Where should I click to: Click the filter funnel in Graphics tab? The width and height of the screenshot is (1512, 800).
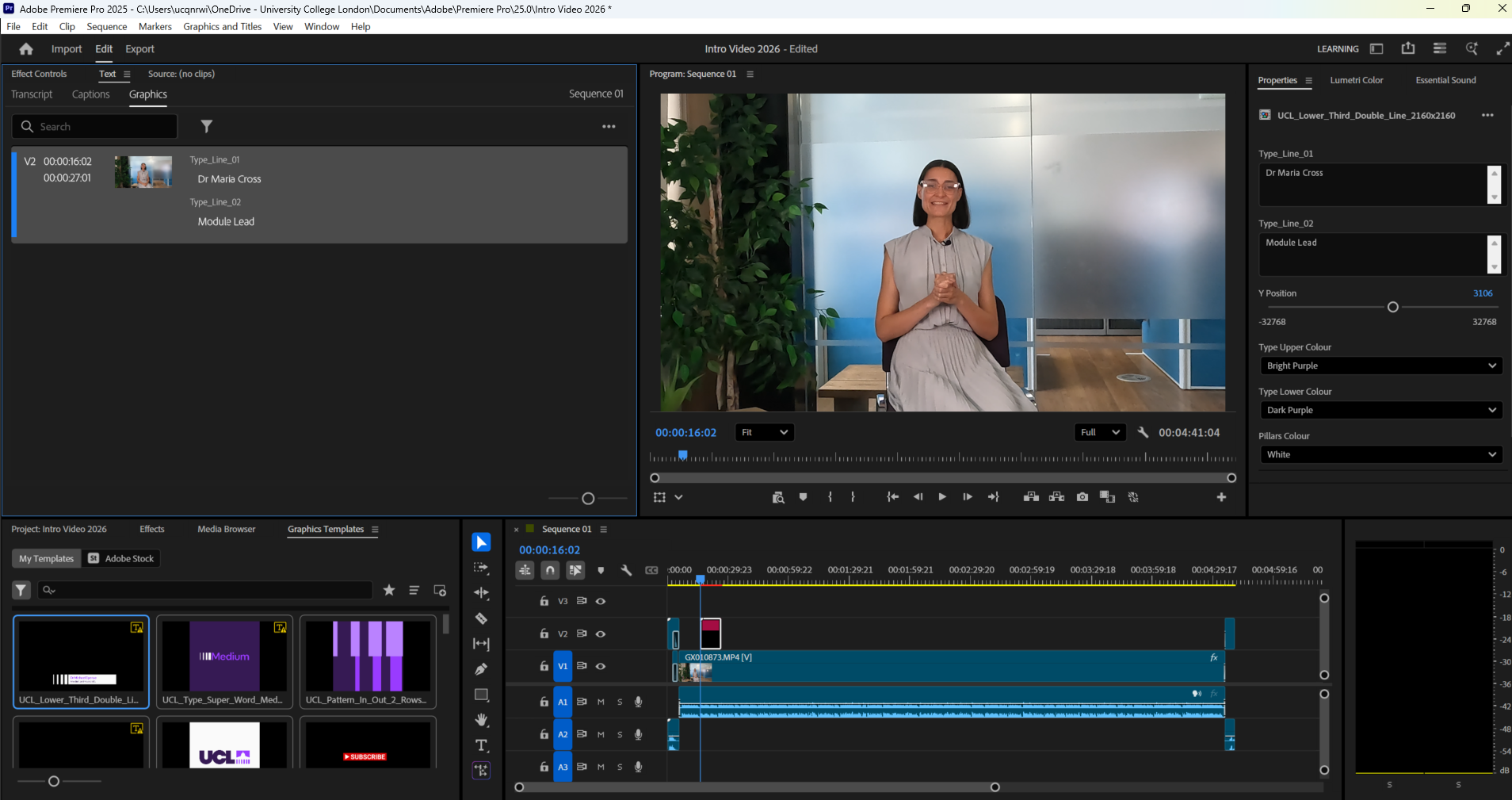(206, 127)
